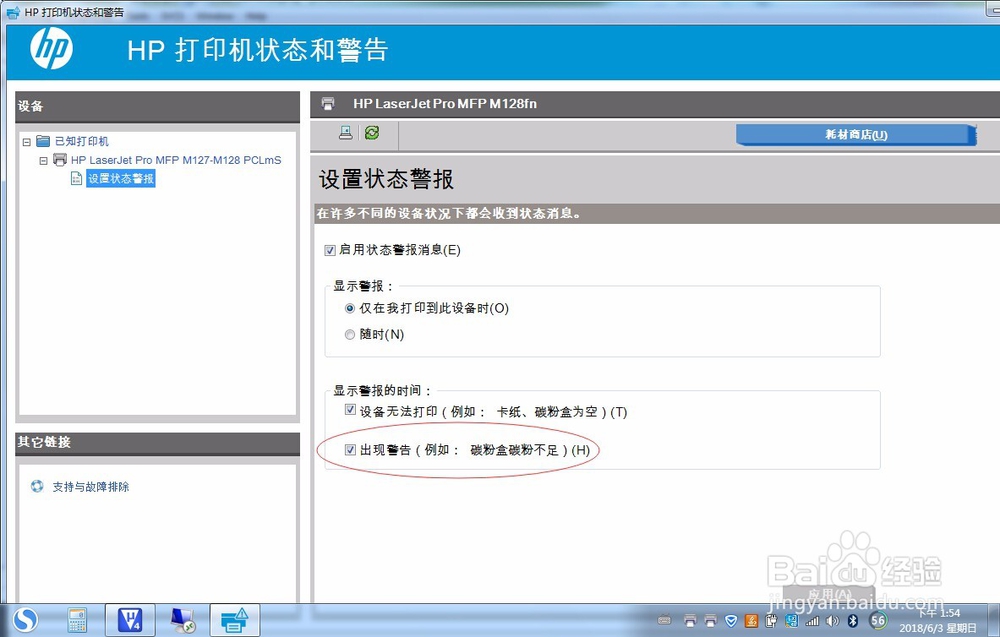The height and width of the screenshot is (637, 1000).
Task: Toggle the 出现警告 (H) checkbox
Action: click(350, 450)
